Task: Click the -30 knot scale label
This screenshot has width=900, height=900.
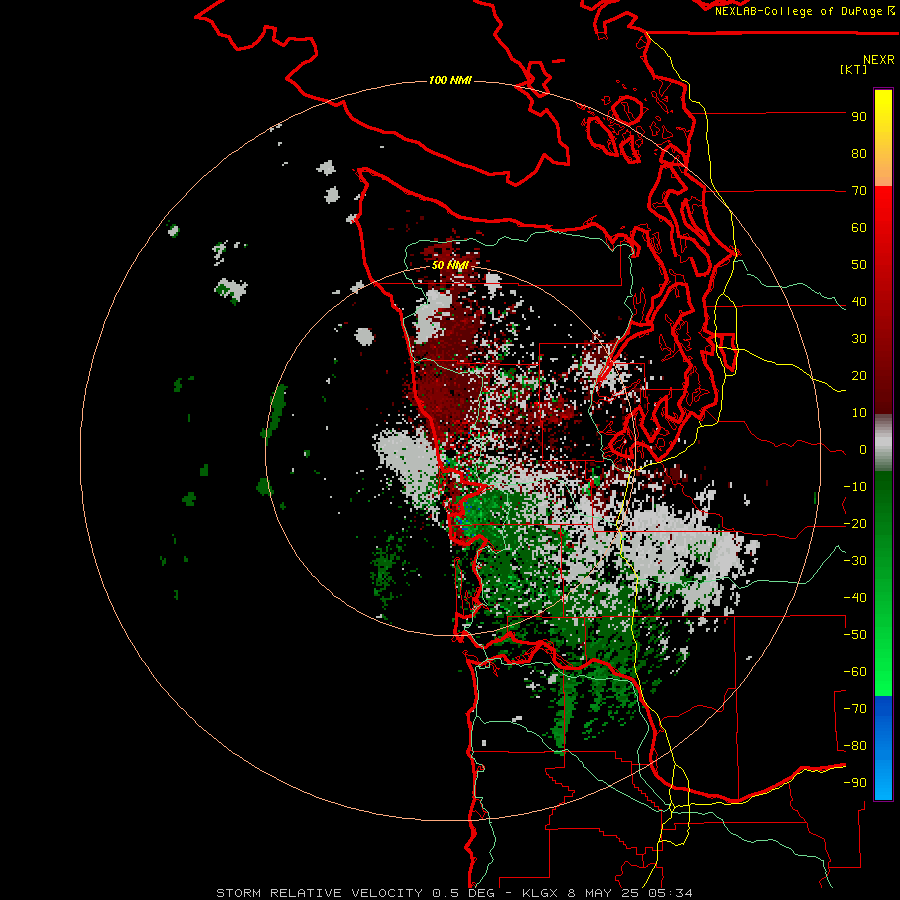Action: pyautogui.click(x=855, y=561)
